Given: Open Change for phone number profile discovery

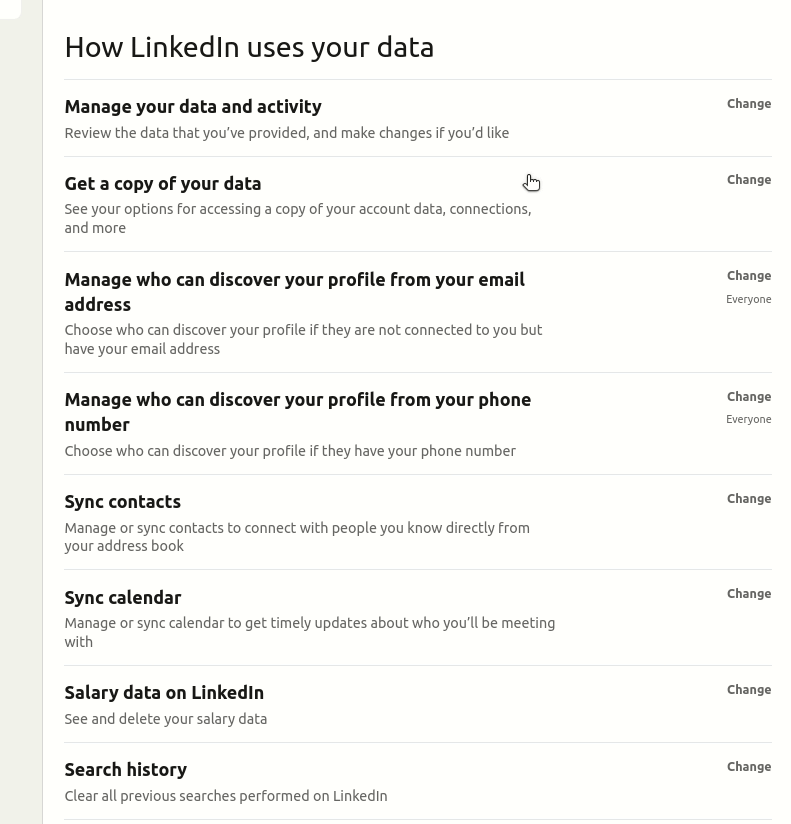Looking at the screenshot, I should point(748,397).
